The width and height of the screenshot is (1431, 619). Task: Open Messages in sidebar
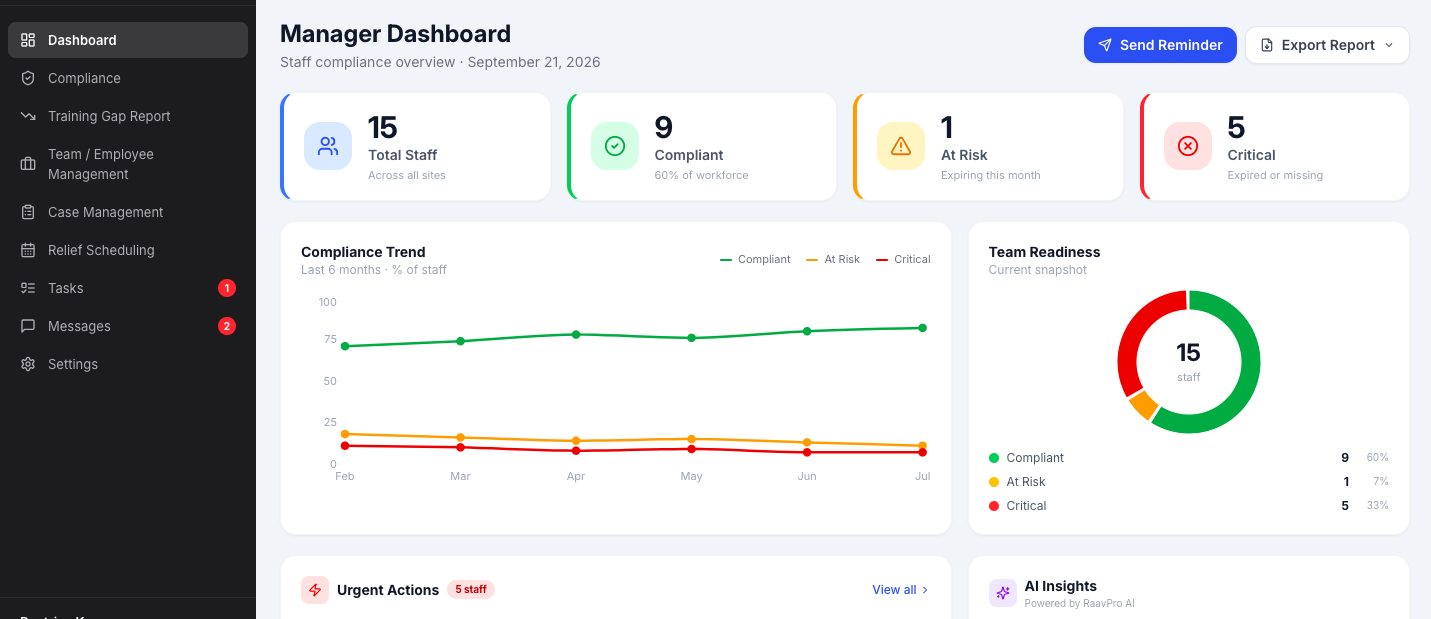tap(128, 326)
